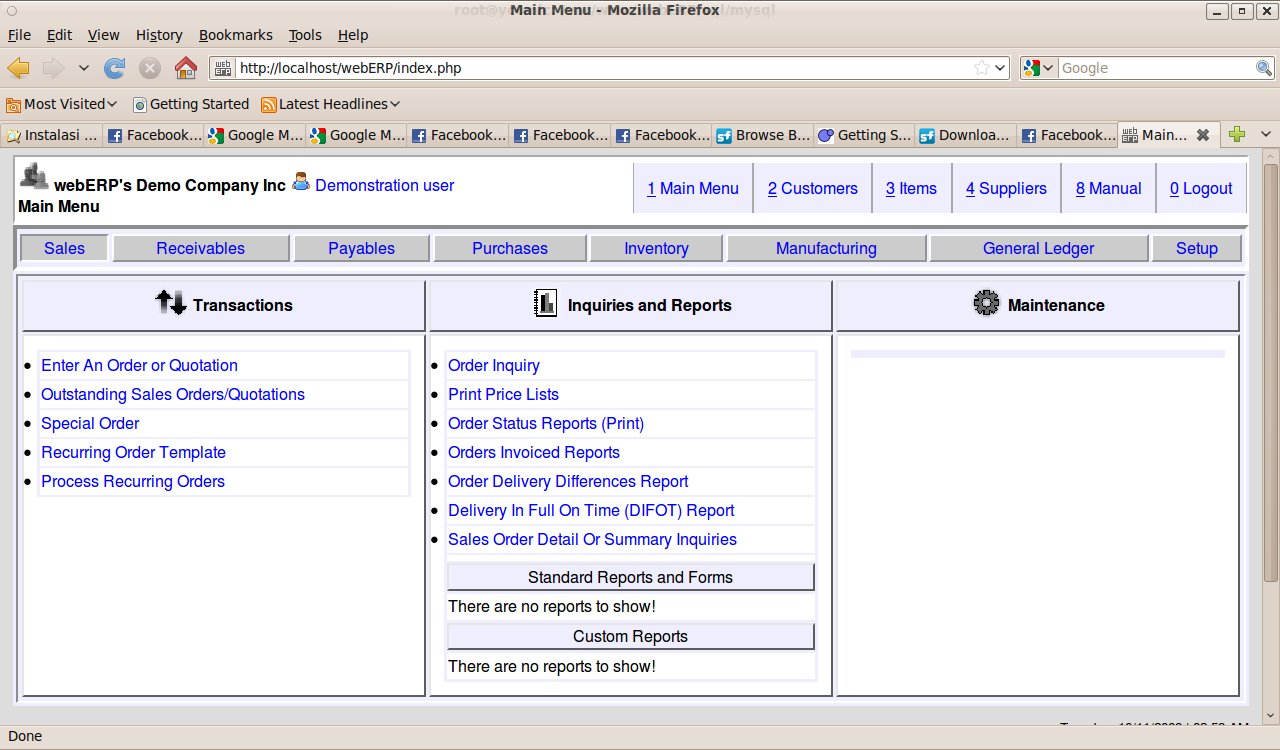Image resolution: width=1280 pixels, height=750 pixels.
Task: Reload the page with the refresh icon
Action: [115, 68]
